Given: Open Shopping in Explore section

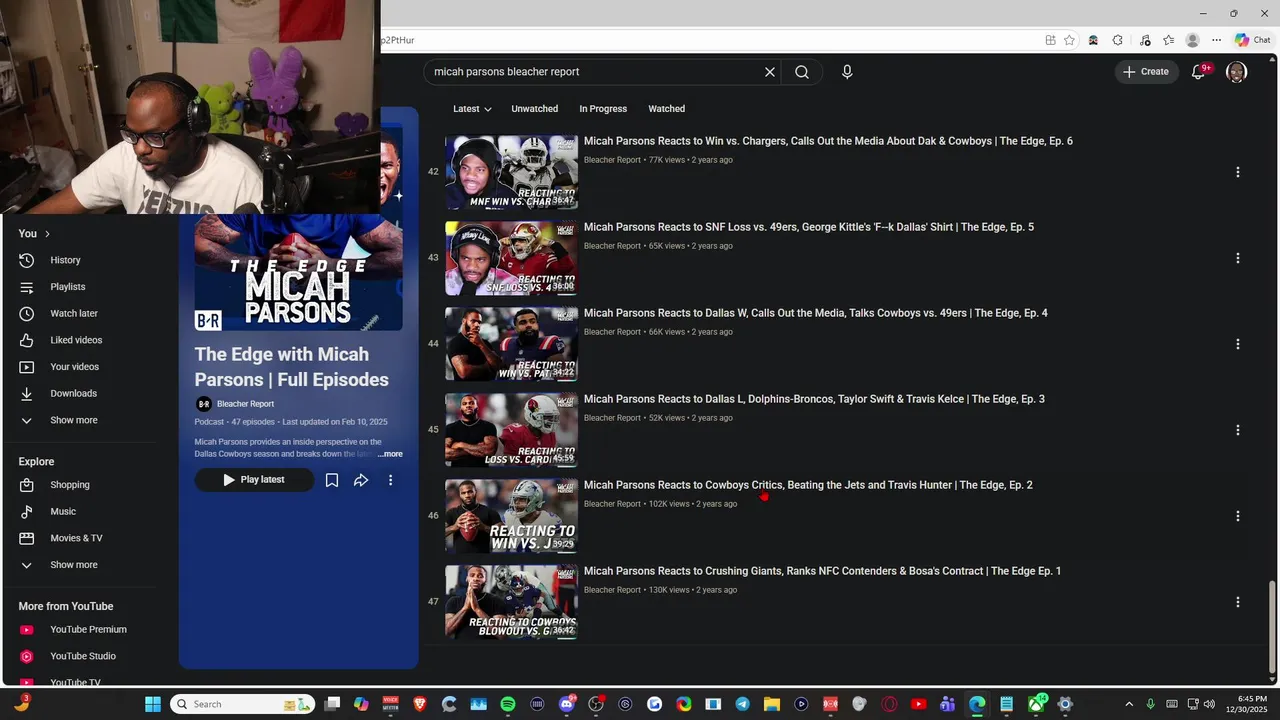Looking at the screenshot, I should (70, 485).
